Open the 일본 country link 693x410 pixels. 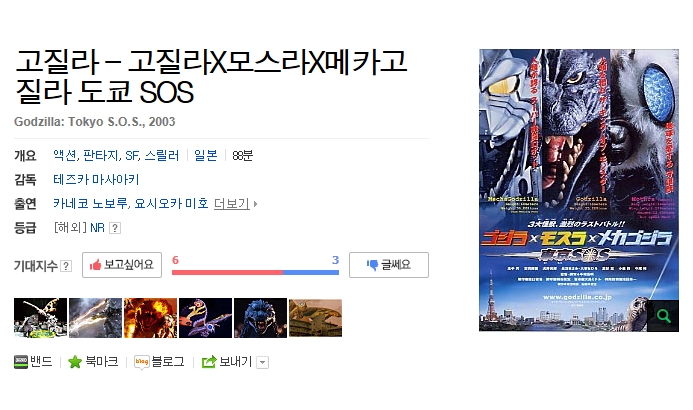pos(206,156)
